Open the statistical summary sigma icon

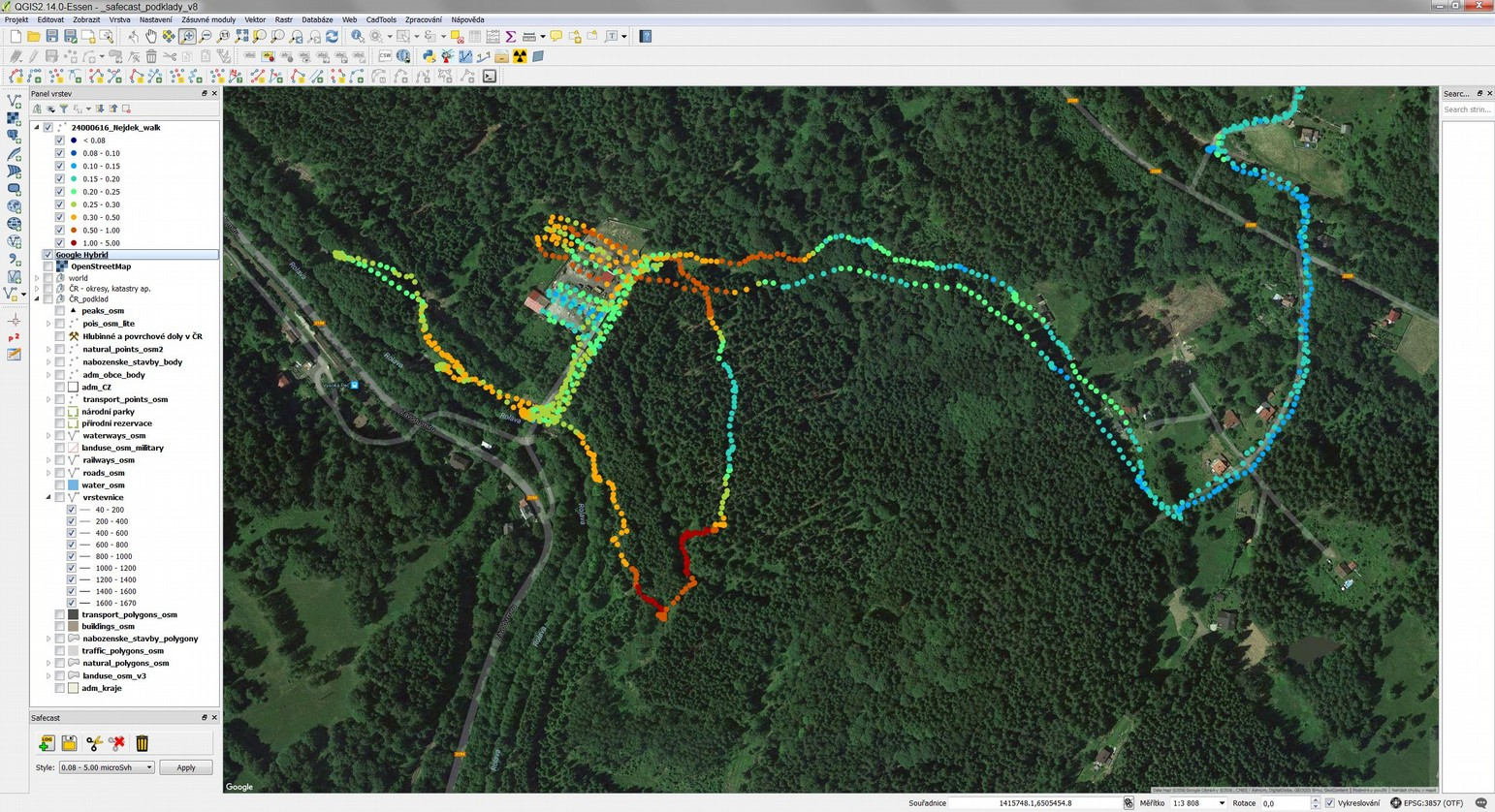511,36
